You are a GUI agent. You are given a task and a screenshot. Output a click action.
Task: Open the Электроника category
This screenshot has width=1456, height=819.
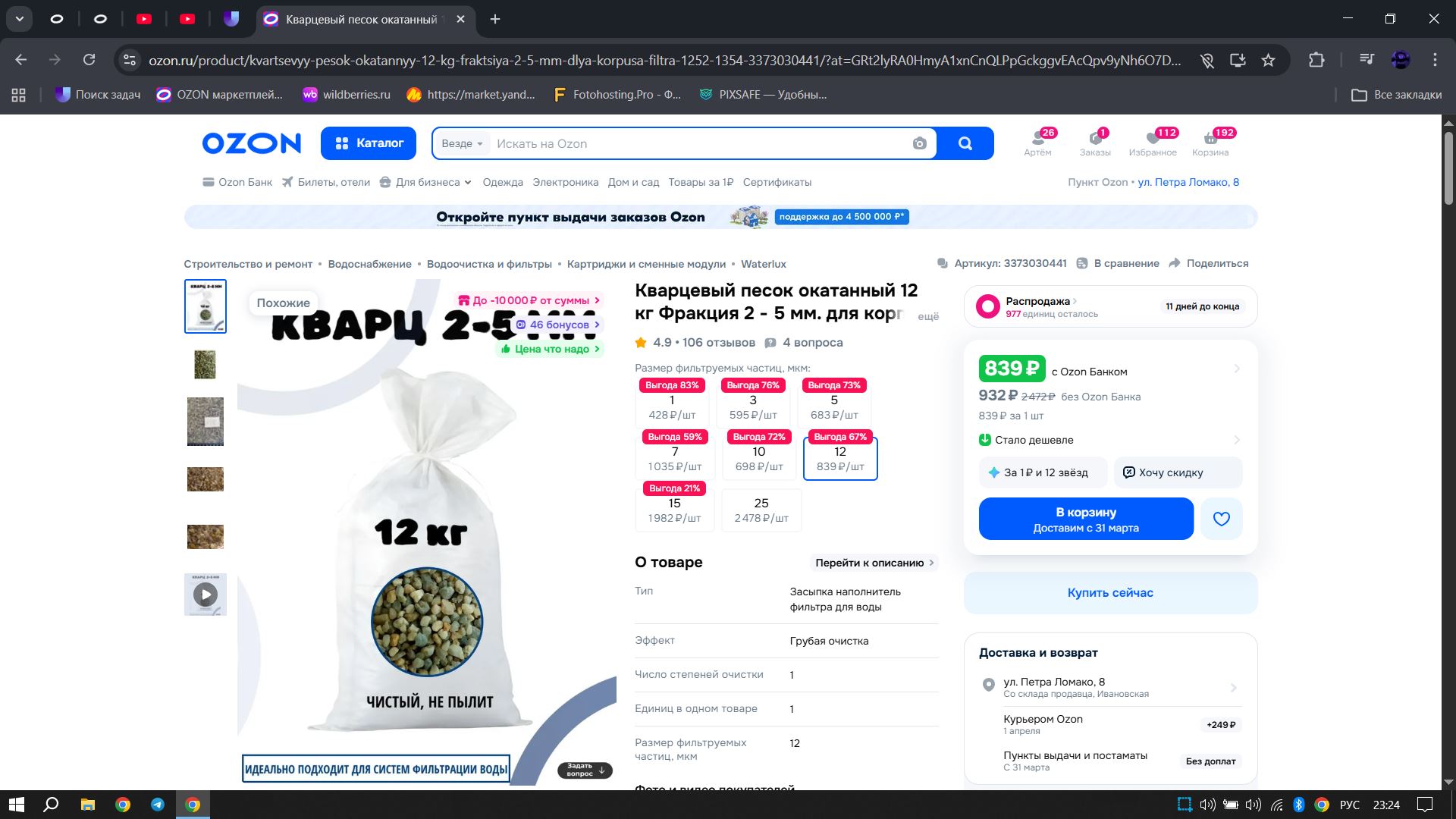565,182
